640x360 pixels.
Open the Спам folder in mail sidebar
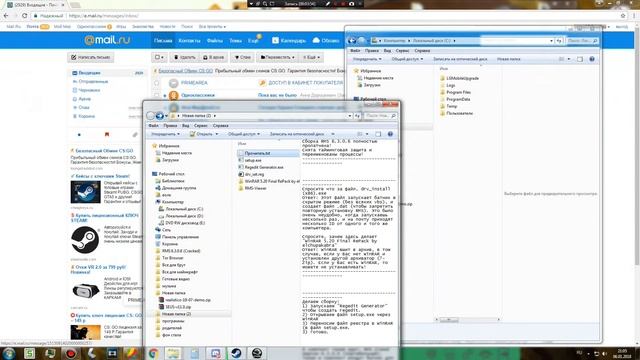click(x=84, y=107)
